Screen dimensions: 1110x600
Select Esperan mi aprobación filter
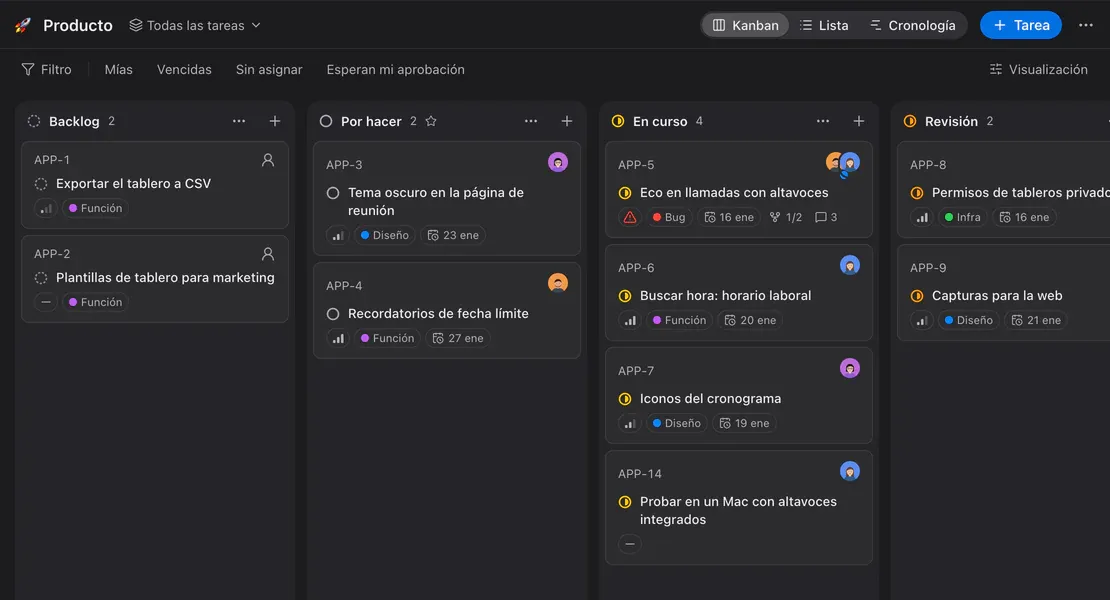click(396, 69)
